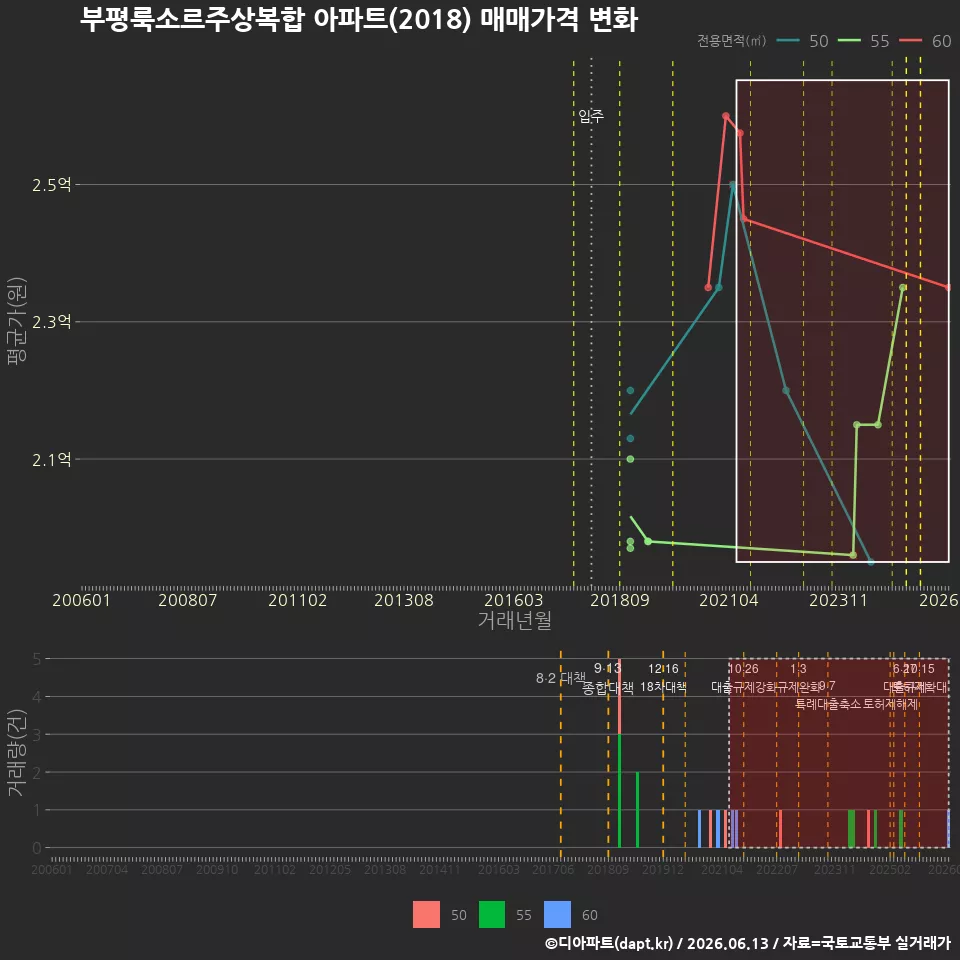The width and height of the screenshot is (960, 960).
Task: Click the chart title 부평룩소르주상복합 아파트(2018) 매매가격 변화
Action: click(359, 19)
